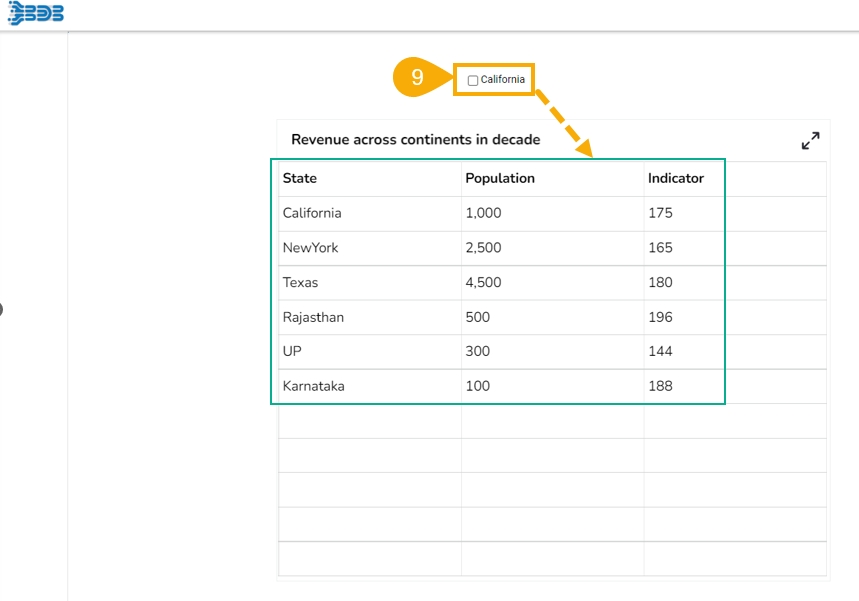859x601 pixels.
Task: Select the NewYork row cell
Action: (310, 248)
